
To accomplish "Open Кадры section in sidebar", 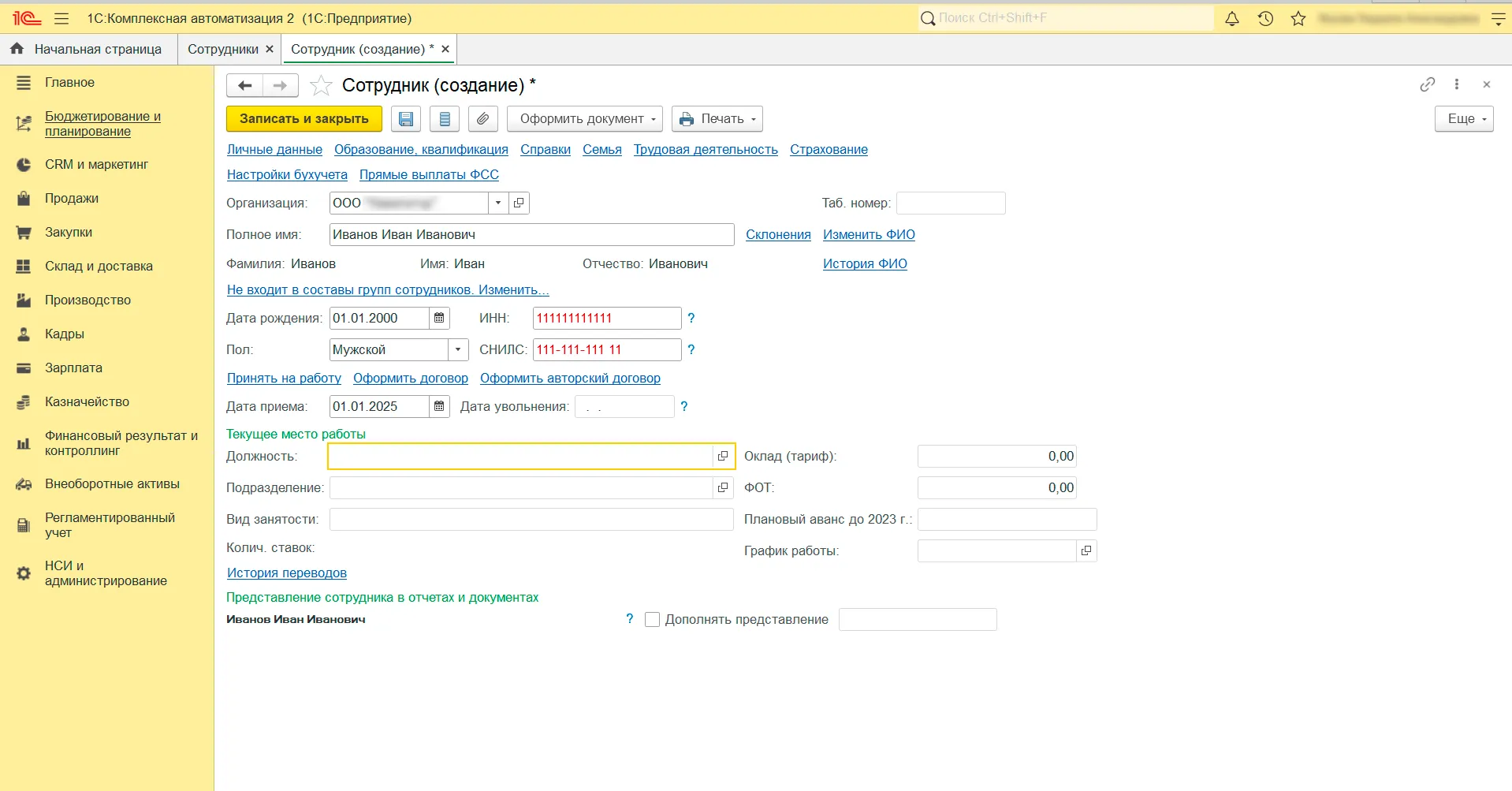I will [x=65, y=334].
